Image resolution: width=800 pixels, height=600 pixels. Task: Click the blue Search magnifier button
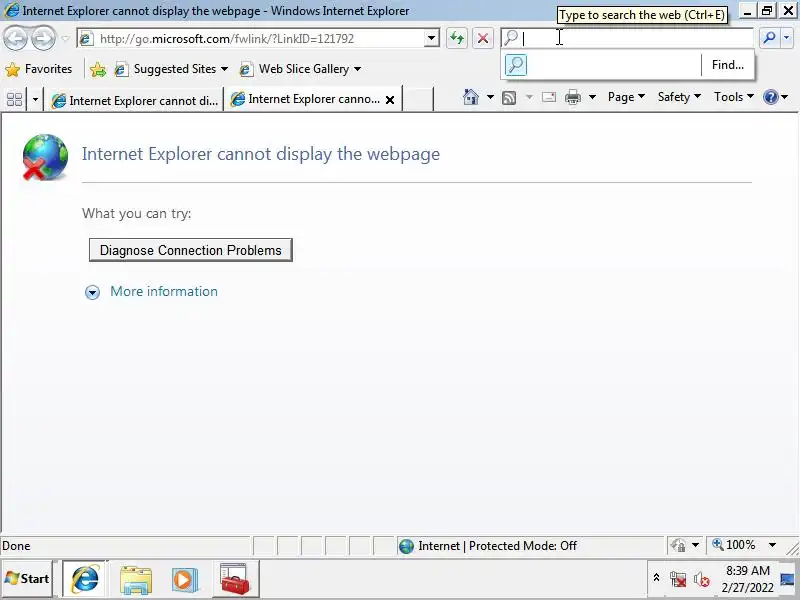pos(769,38)
